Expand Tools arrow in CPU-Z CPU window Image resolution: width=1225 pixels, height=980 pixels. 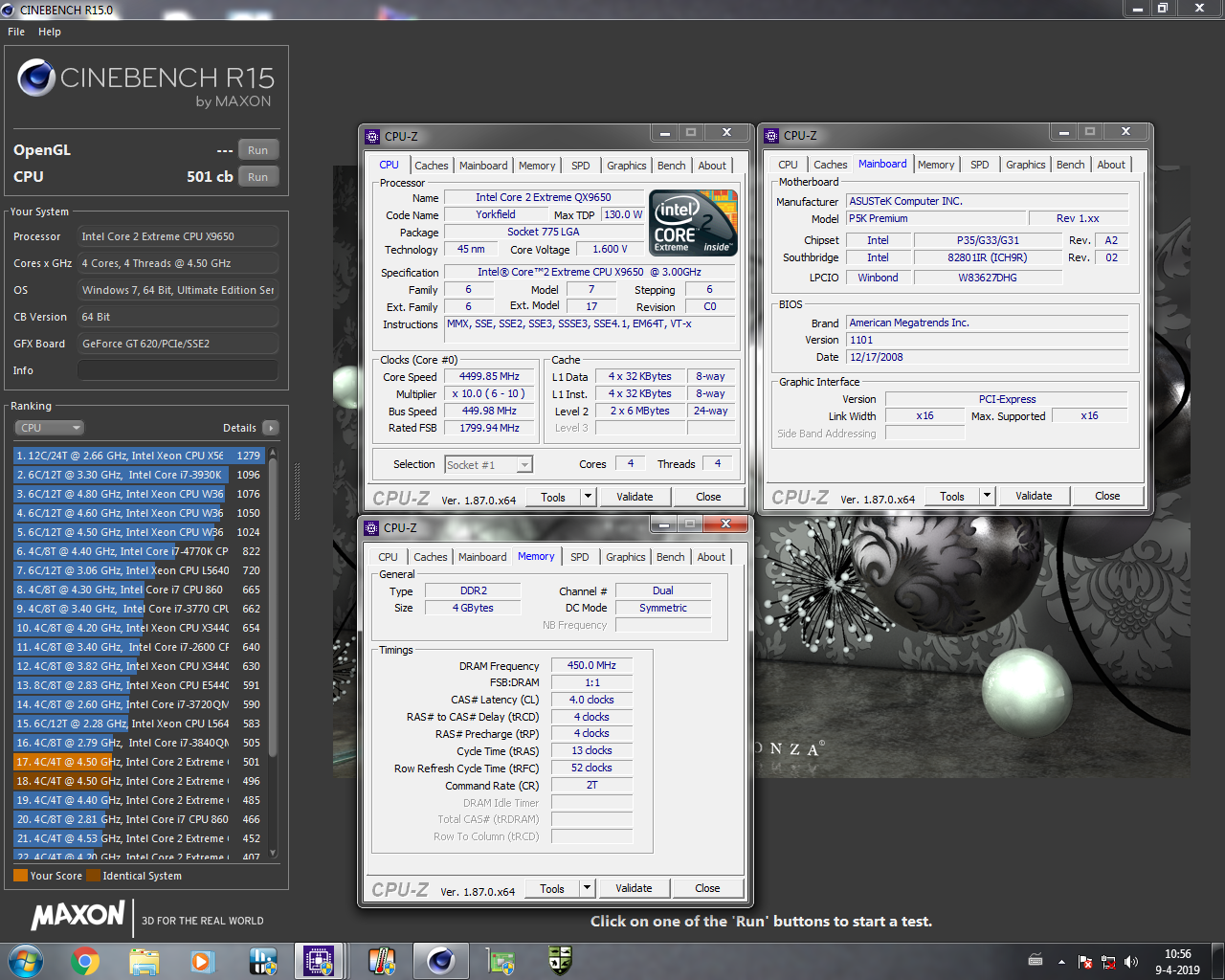click(589, 497)
